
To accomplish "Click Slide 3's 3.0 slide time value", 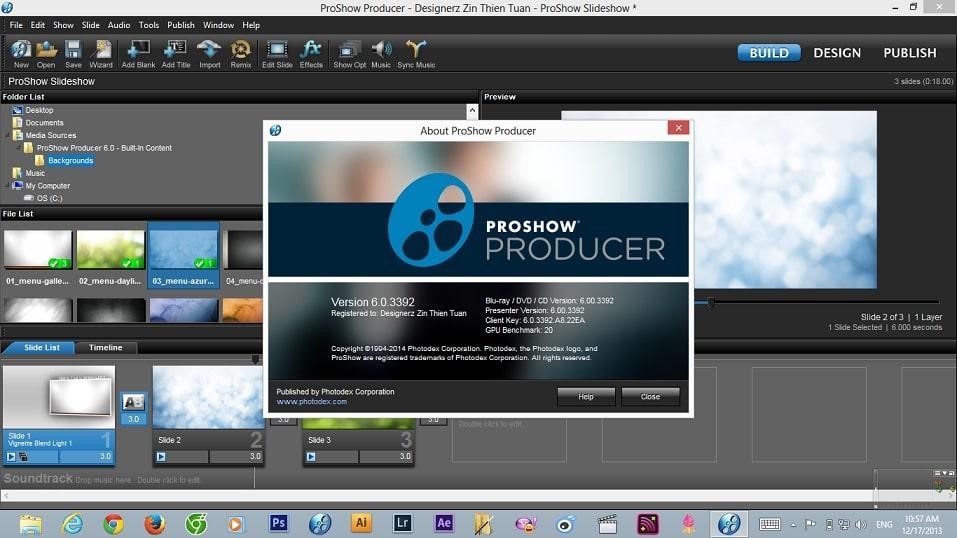I will coord(405,456).
